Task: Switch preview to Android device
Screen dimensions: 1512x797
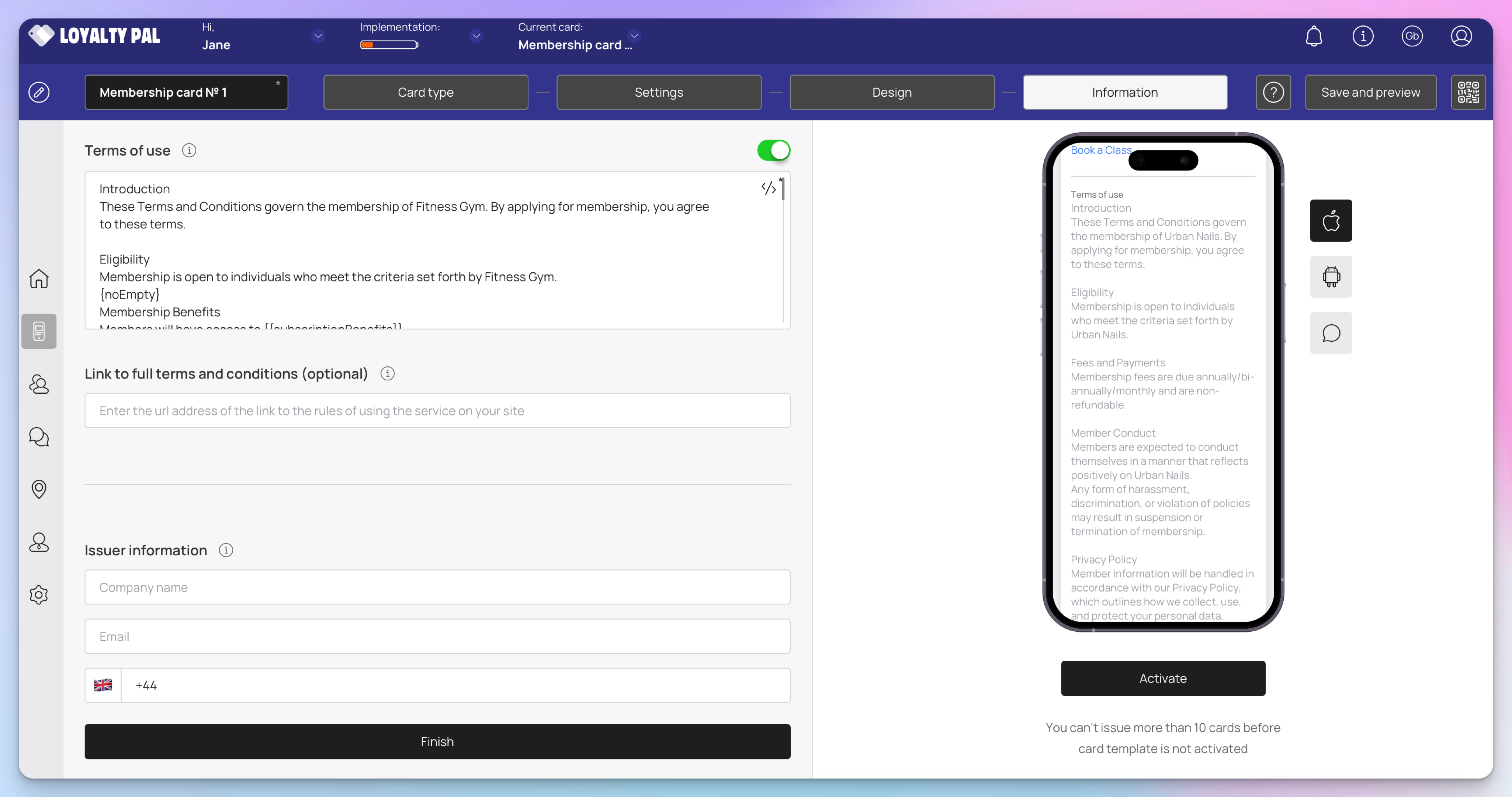Action: coord(1330,277)
